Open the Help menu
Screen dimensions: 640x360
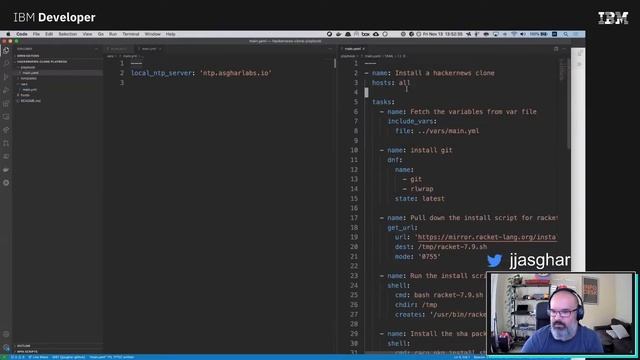(x=170, y=34)
